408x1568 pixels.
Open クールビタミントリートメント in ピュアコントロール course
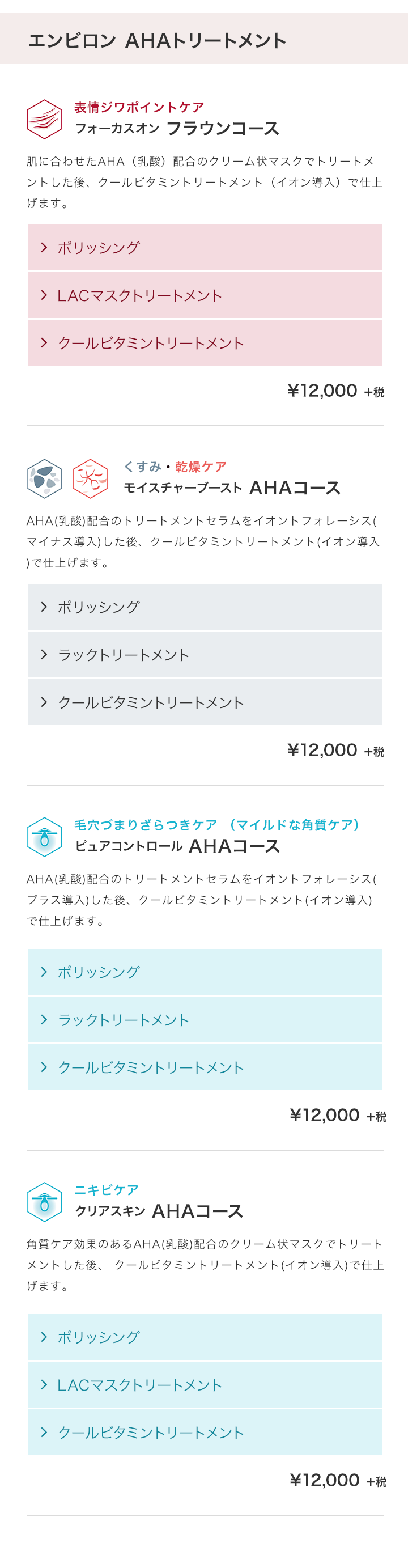point(205,1067)
